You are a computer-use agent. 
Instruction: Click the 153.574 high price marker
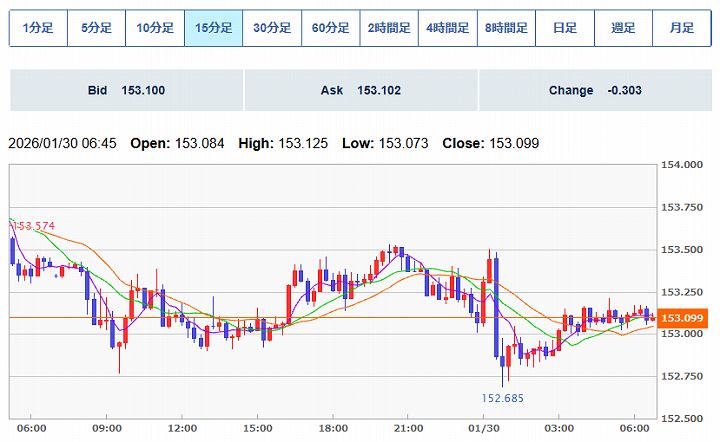coord(32,226)
